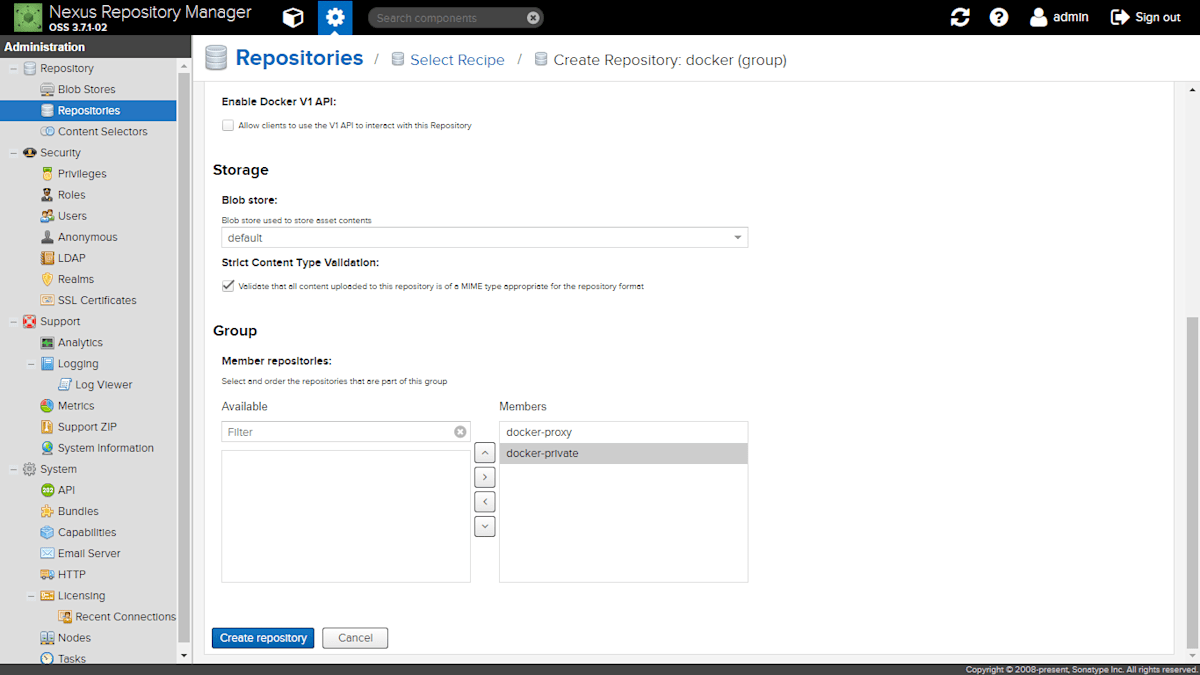Open the admin user account
This screenshot has width=1200, height=675.
[1059, 17]
